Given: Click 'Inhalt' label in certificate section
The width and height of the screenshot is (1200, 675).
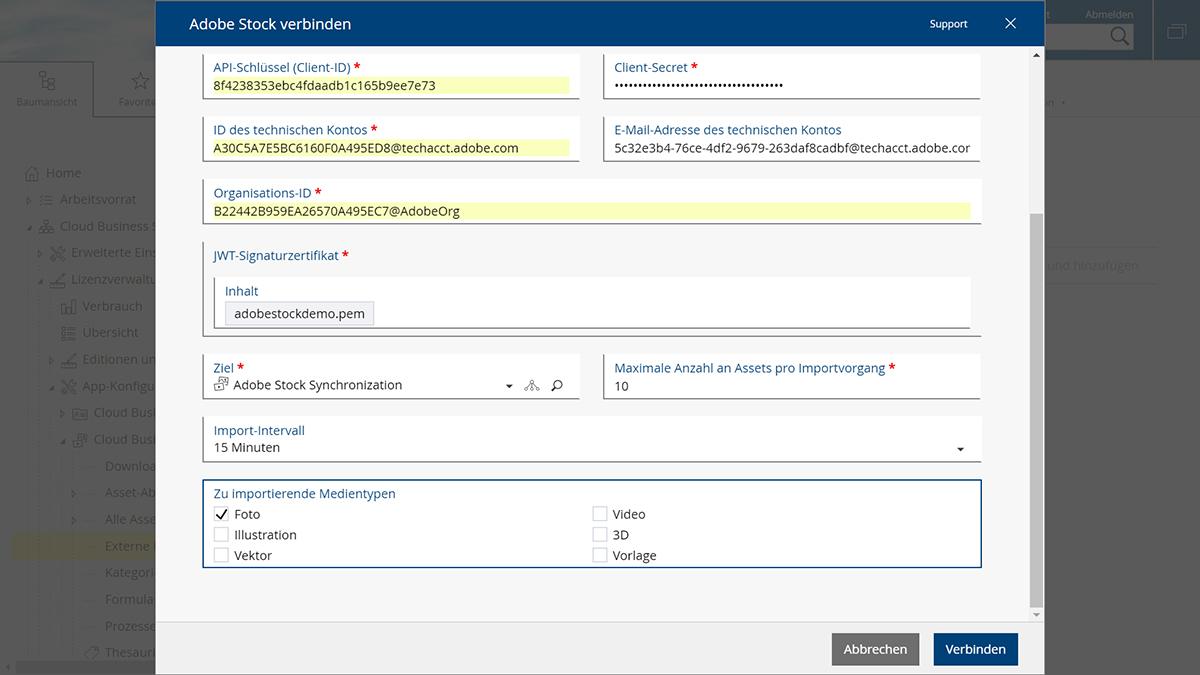Looking at the screenshot, I should (242, 291).
